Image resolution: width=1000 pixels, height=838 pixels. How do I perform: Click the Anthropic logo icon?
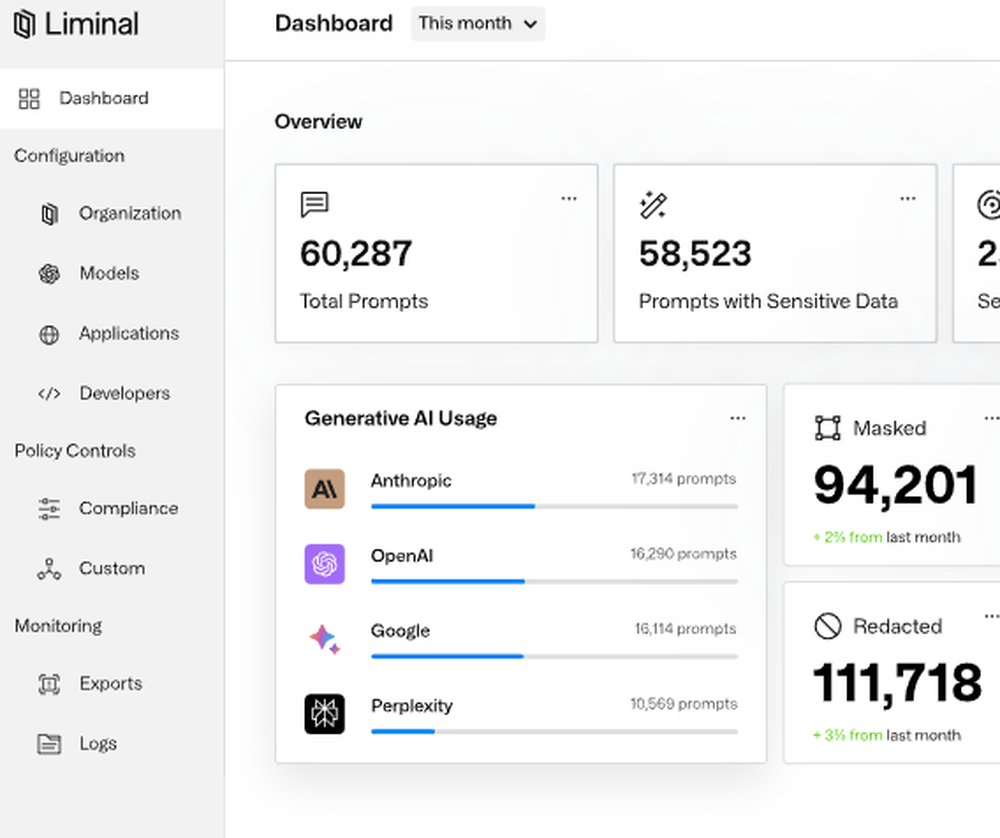coord(325,489)
